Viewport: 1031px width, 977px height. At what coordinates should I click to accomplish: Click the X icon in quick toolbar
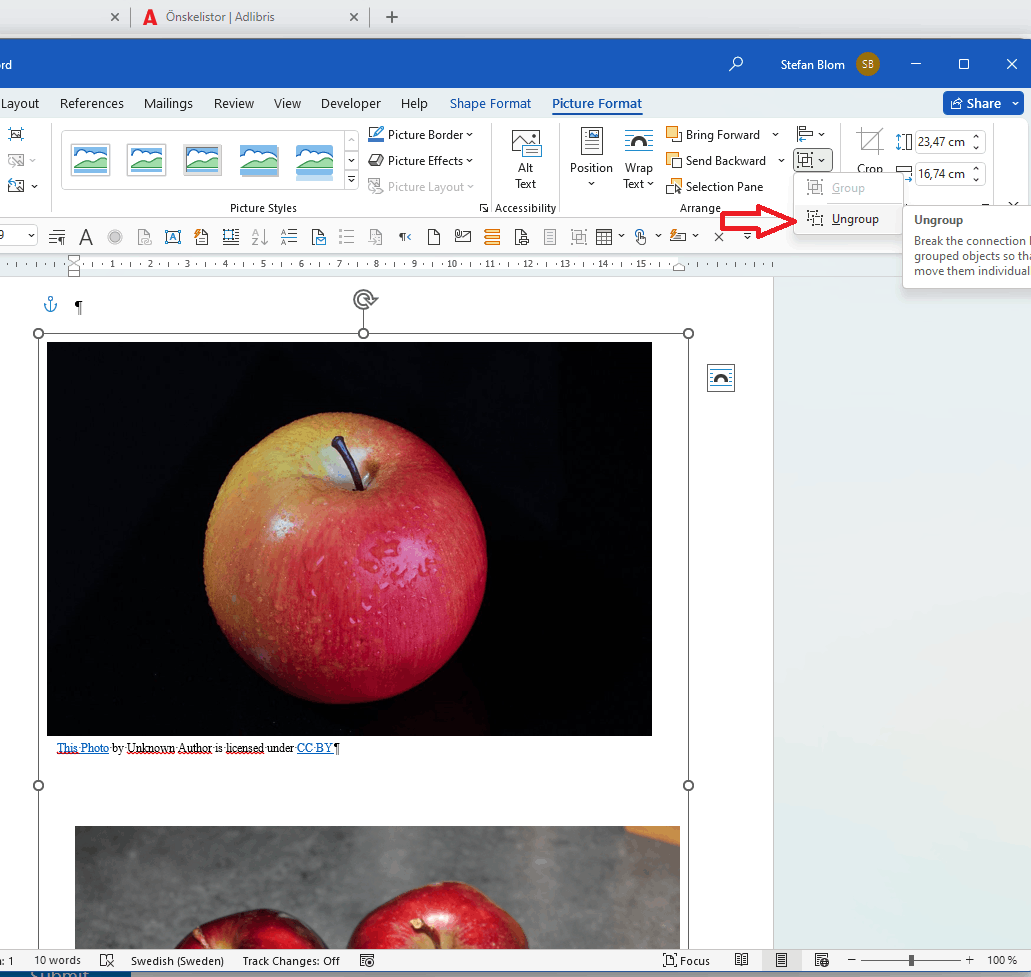719,237
